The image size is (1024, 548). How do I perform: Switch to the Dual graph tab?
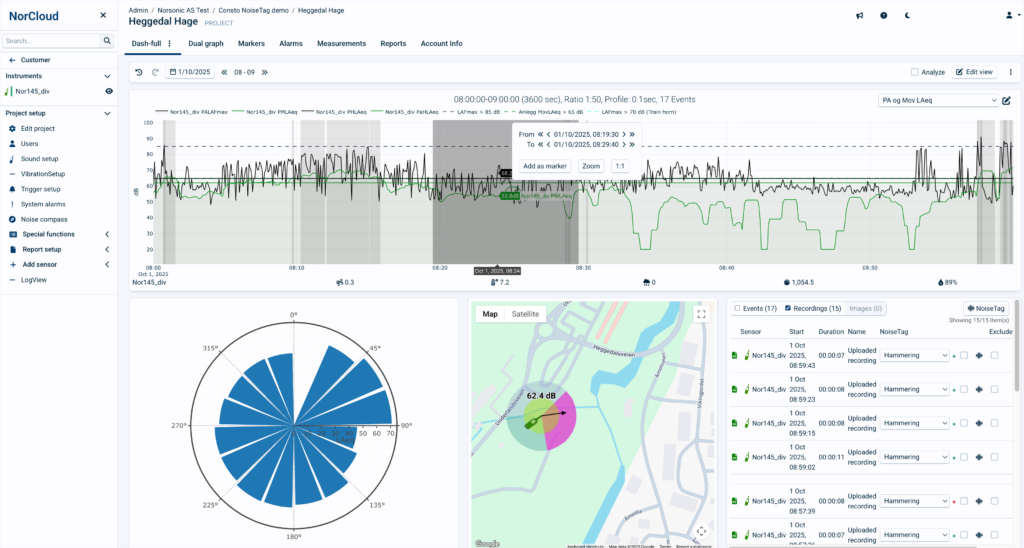(206, 44)
